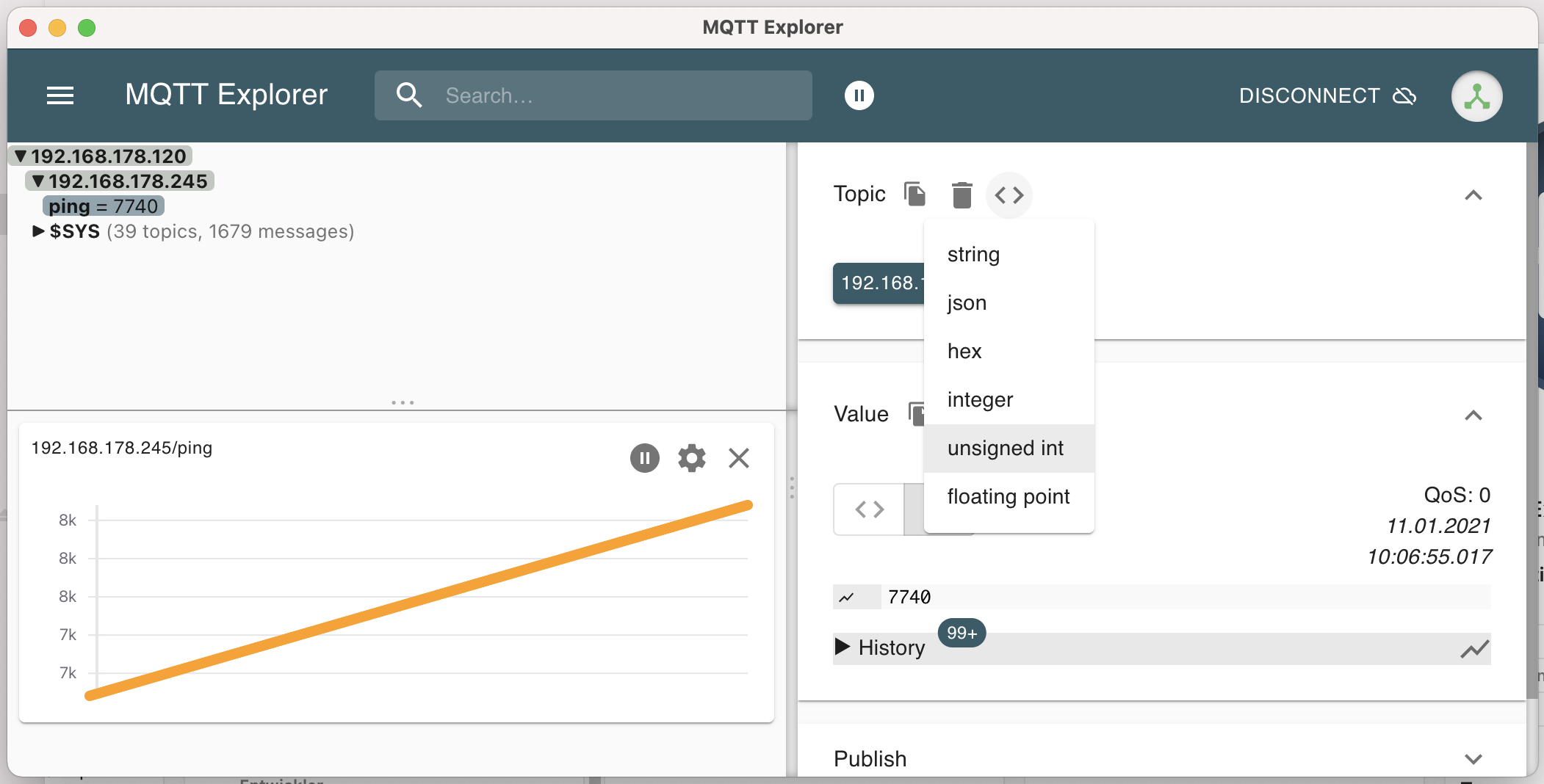Click the 192.168.178.245/ping chart title

pos(122,448)
